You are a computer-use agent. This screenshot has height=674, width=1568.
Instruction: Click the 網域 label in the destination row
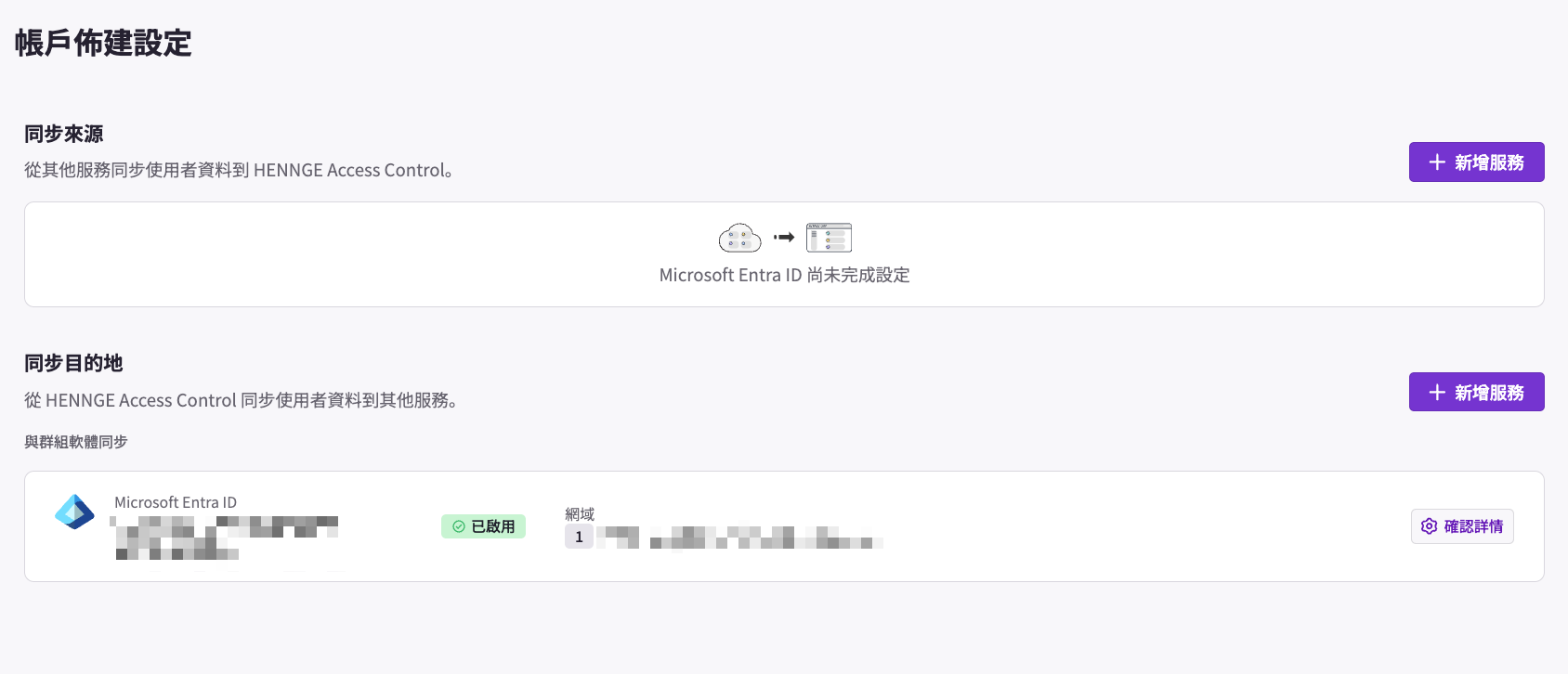(x=580, y=513)
